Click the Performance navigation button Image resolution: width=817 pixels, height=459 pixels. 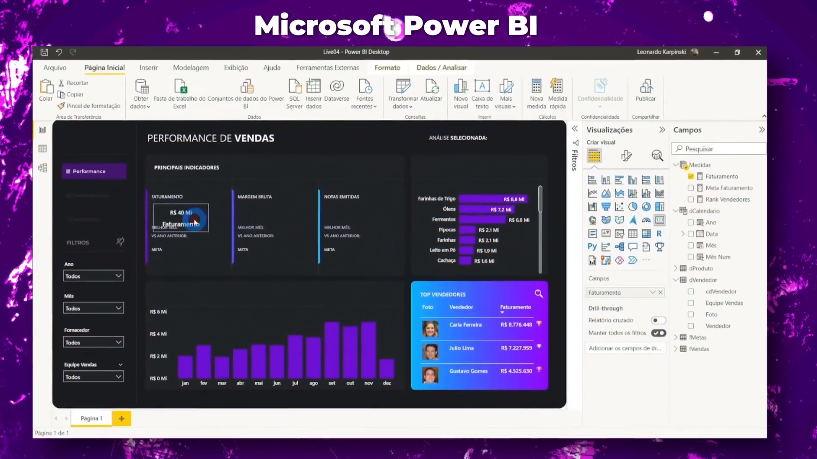point(93,171)
